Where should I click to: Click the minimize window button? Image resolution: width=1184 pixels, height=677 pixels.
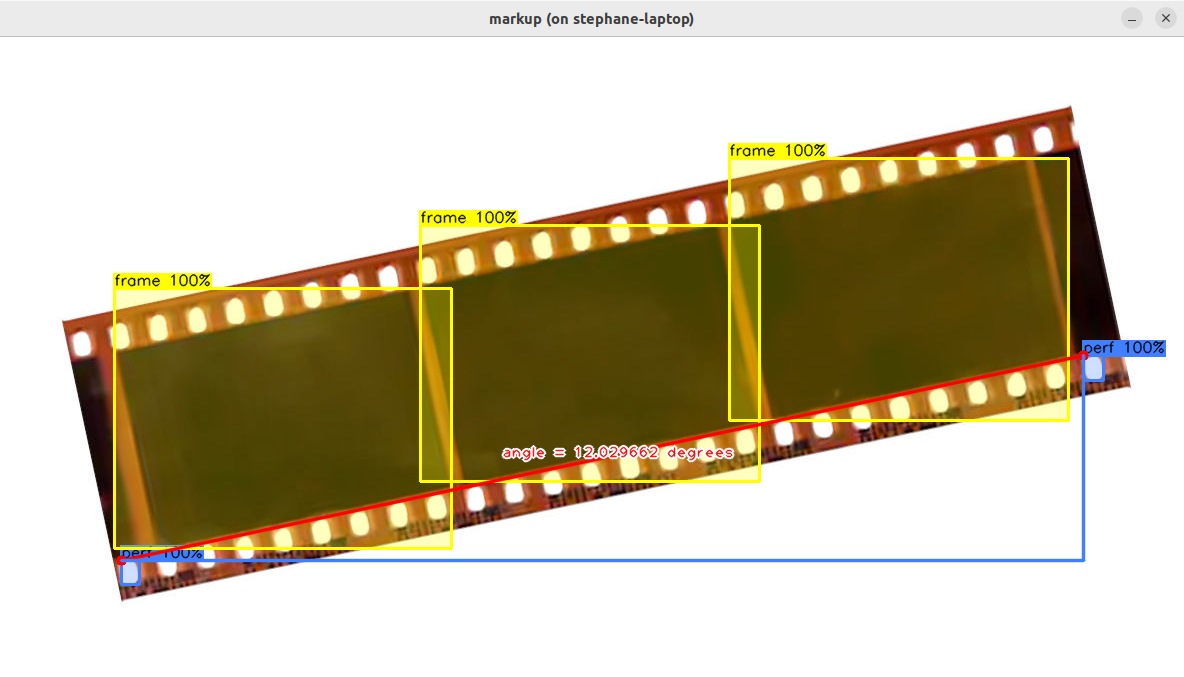1132,19
